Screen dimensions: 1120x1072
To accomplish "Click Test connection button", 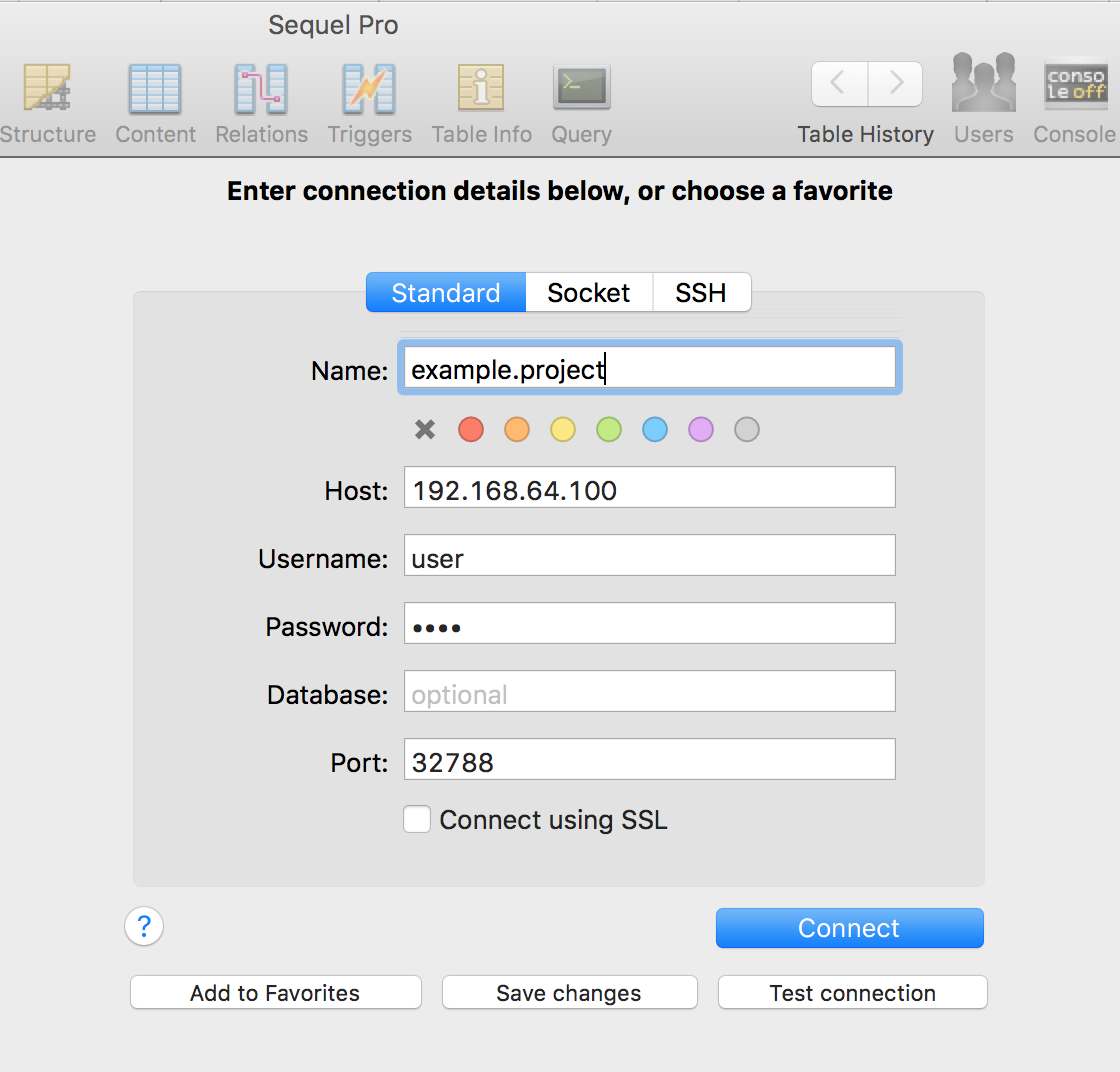I will 853,993.
